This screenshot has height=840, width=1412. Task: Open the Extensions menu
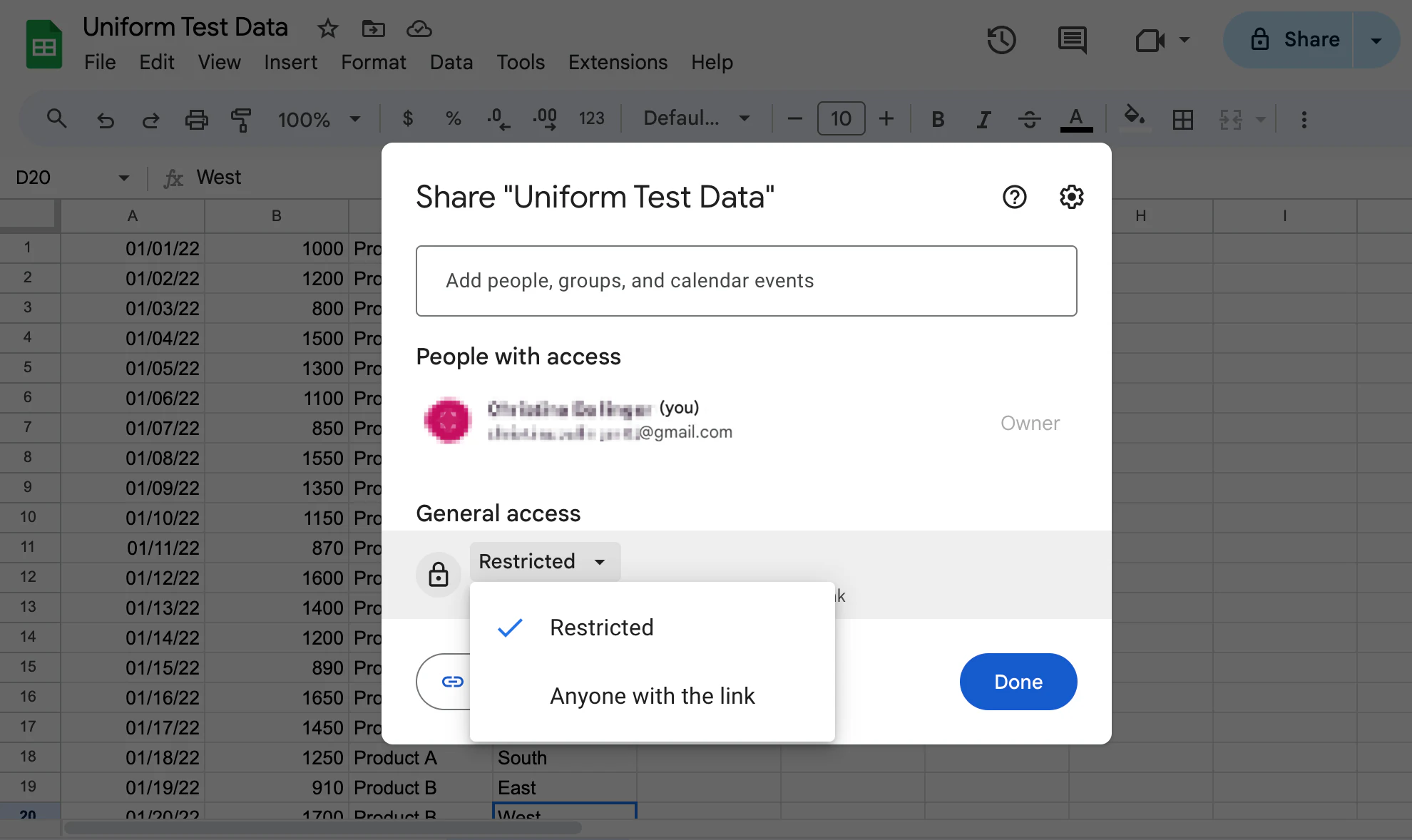(x=618, y=63)
